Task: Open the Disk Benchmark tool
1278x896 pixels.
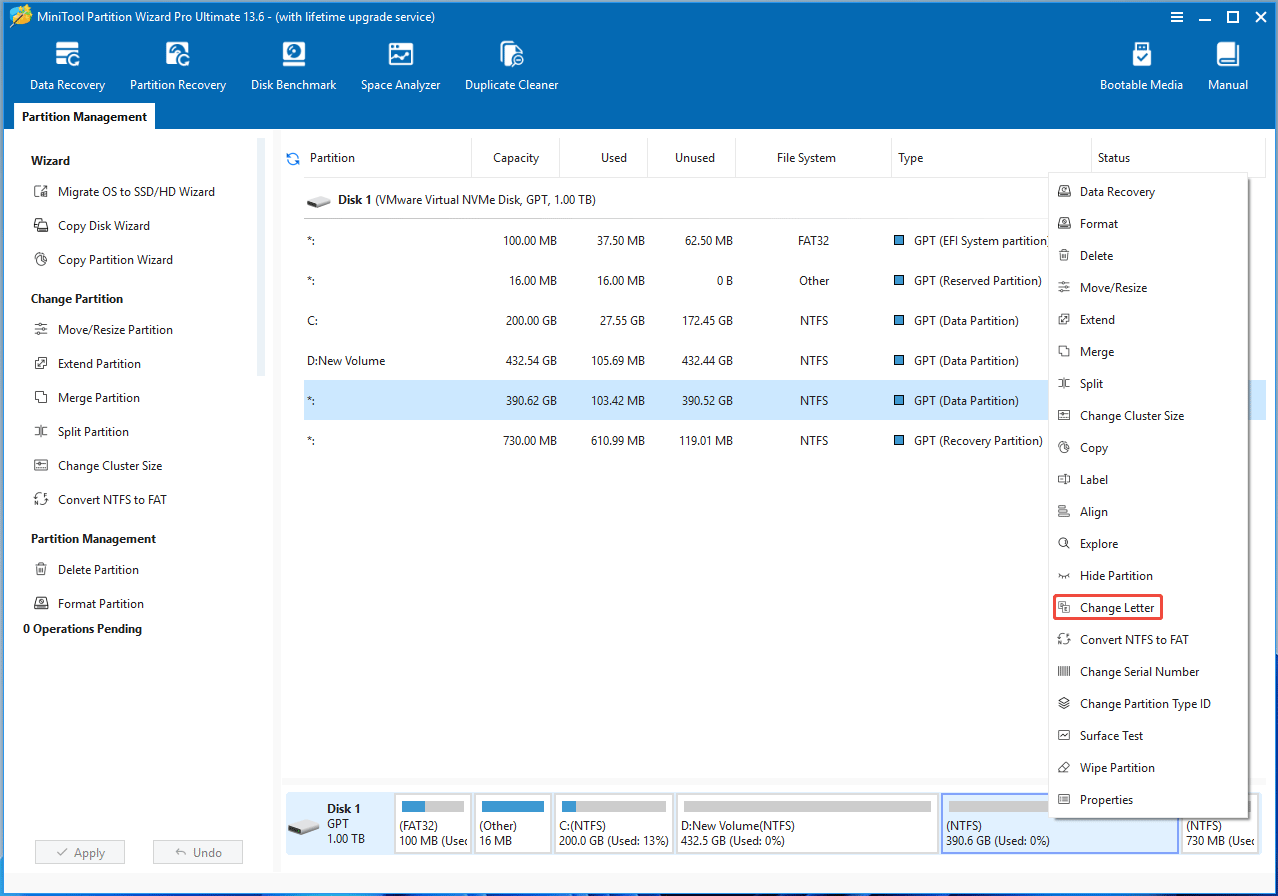Action: (x=293, y=67)
